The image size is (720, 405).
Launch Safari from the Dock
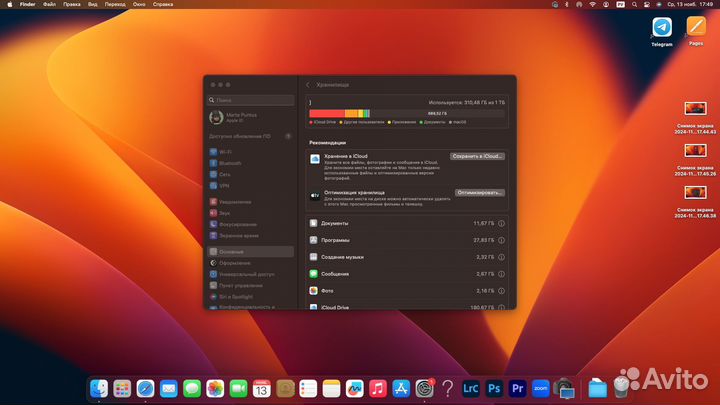click(x=146, y=388)
